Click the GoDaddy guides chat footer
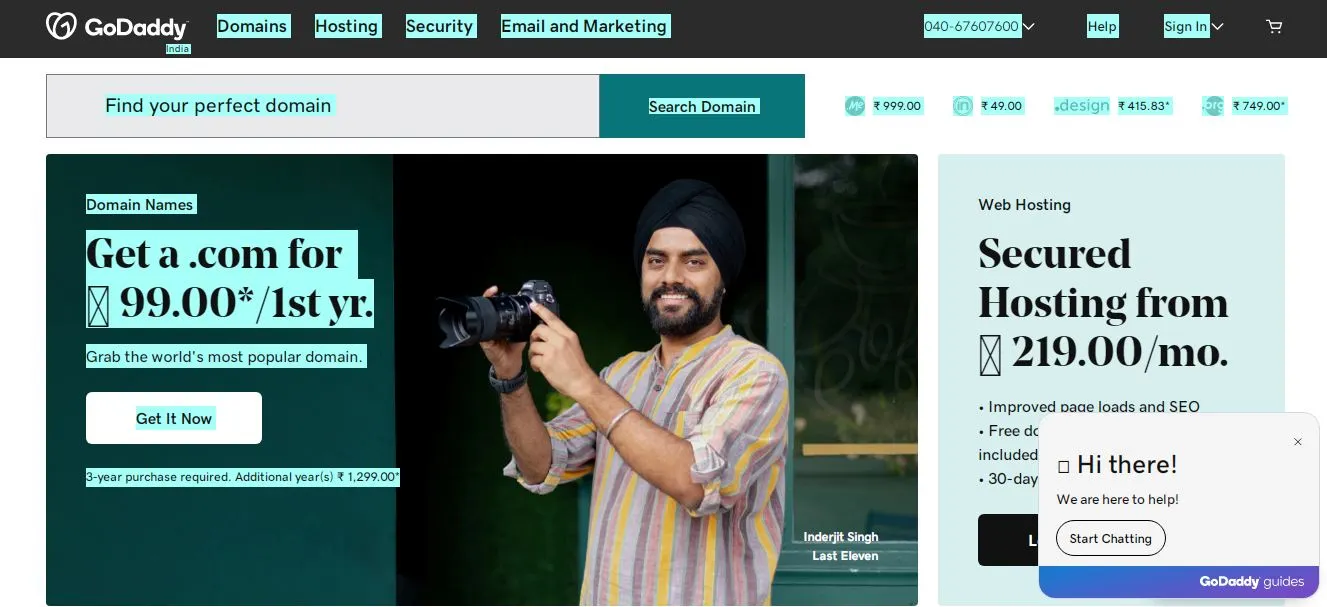1327x607 pixels. [x=1179, y=581]
